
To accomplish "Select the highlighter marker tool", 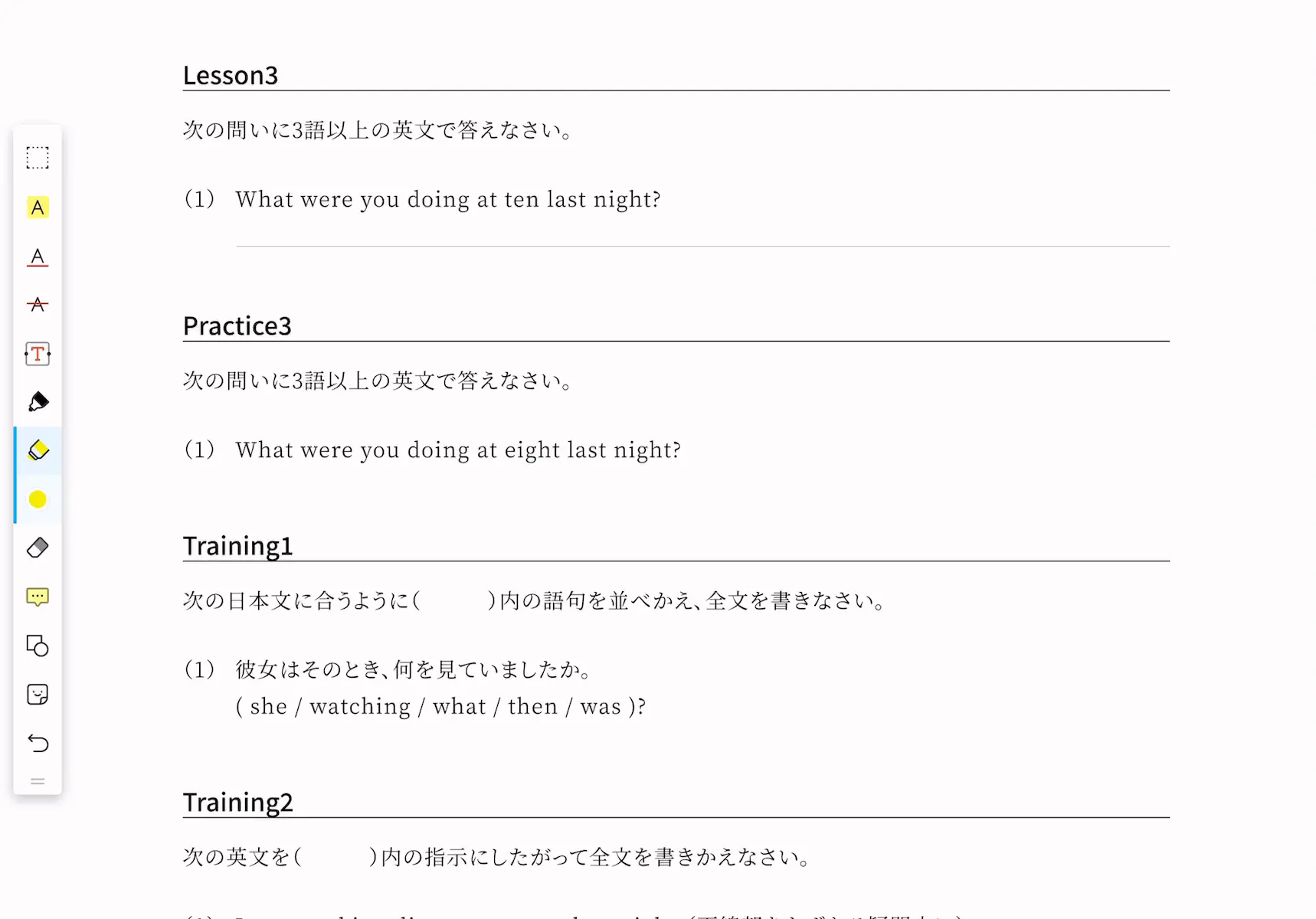I will (38, 450).
